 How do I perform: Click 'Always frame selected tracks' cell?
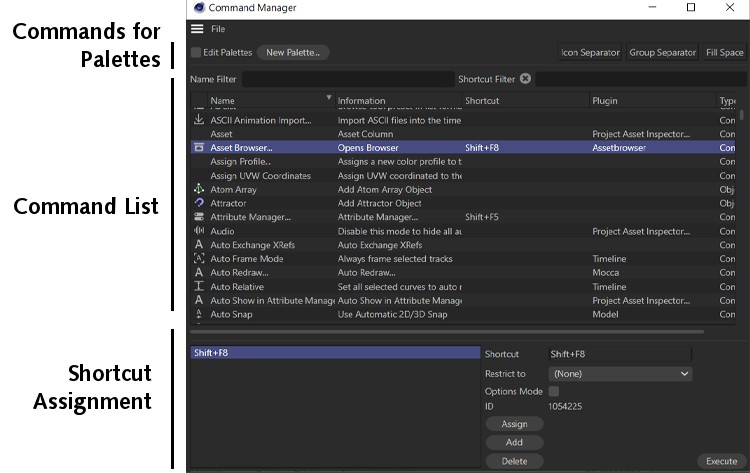[395, 259]
